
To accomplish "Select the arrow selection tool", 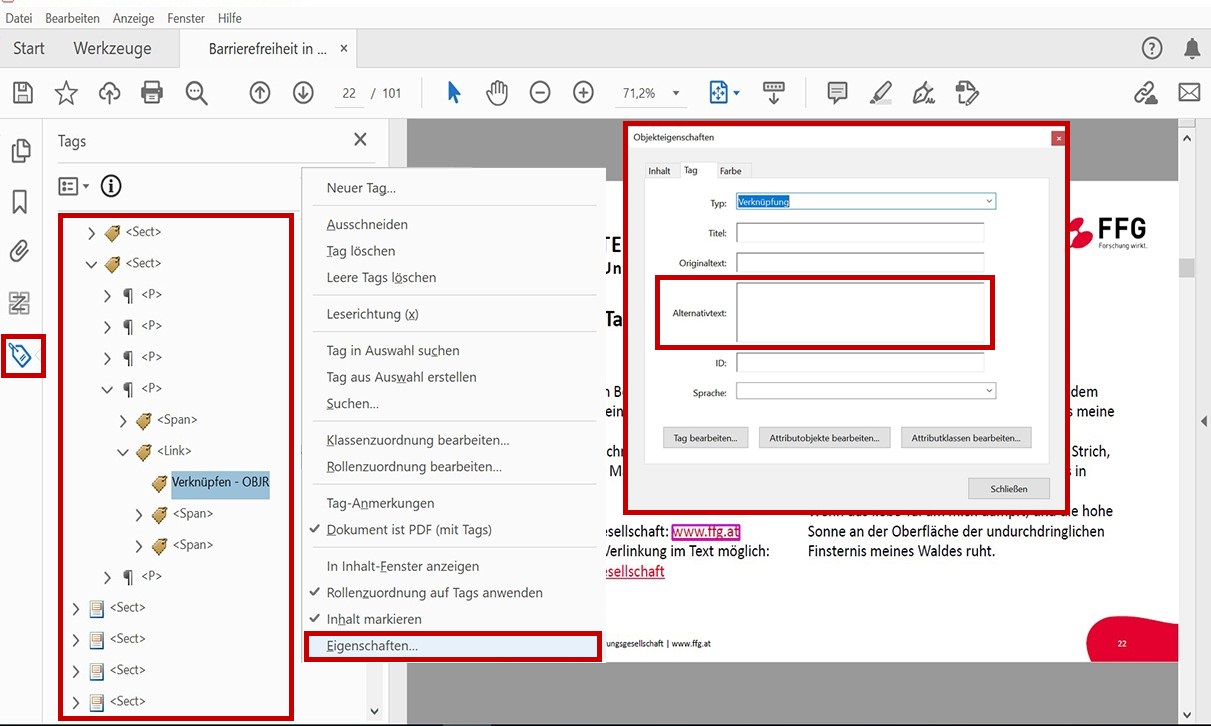I will pyautogui.click(x=454, y=93).
